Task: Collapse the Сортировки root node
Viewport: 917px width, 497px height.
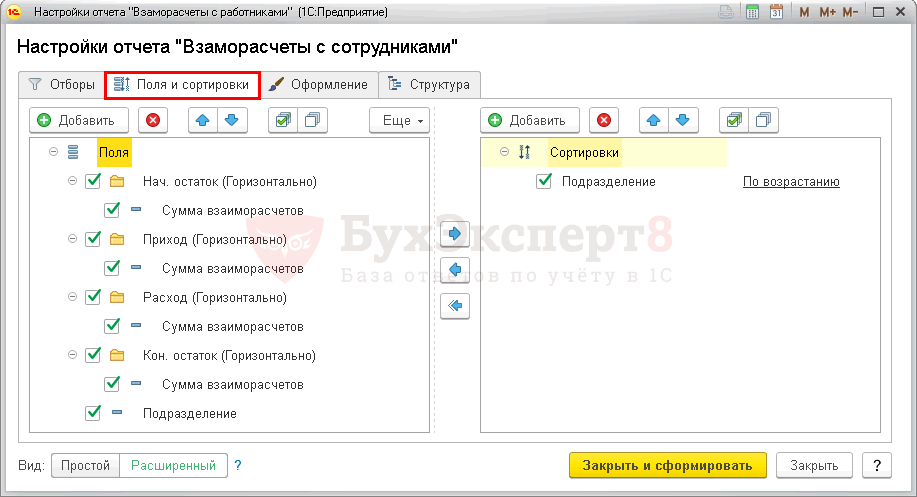Action: click(504, 152)
